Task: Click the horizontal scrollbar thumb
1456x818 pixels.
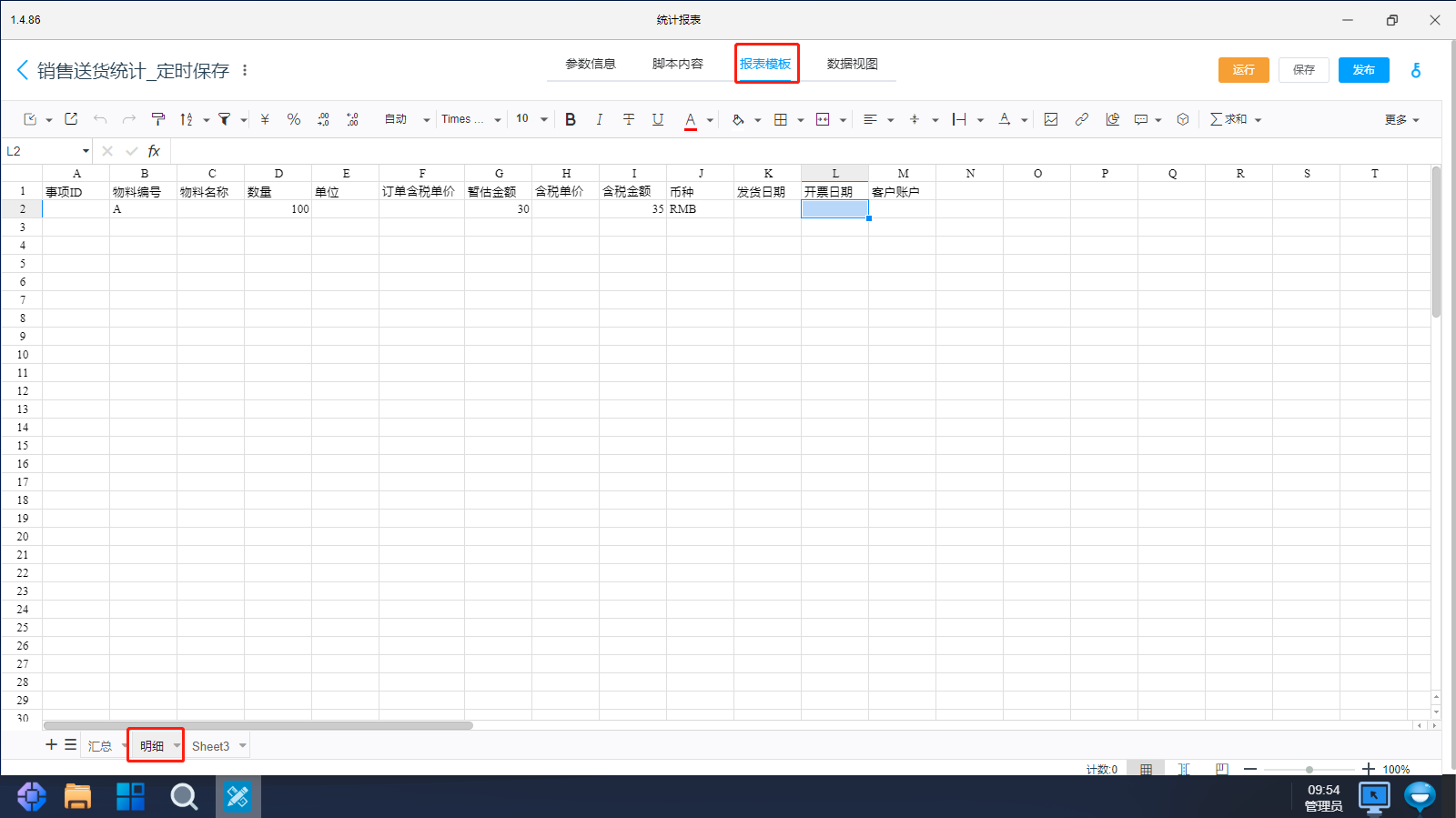Action: point(258,725)
